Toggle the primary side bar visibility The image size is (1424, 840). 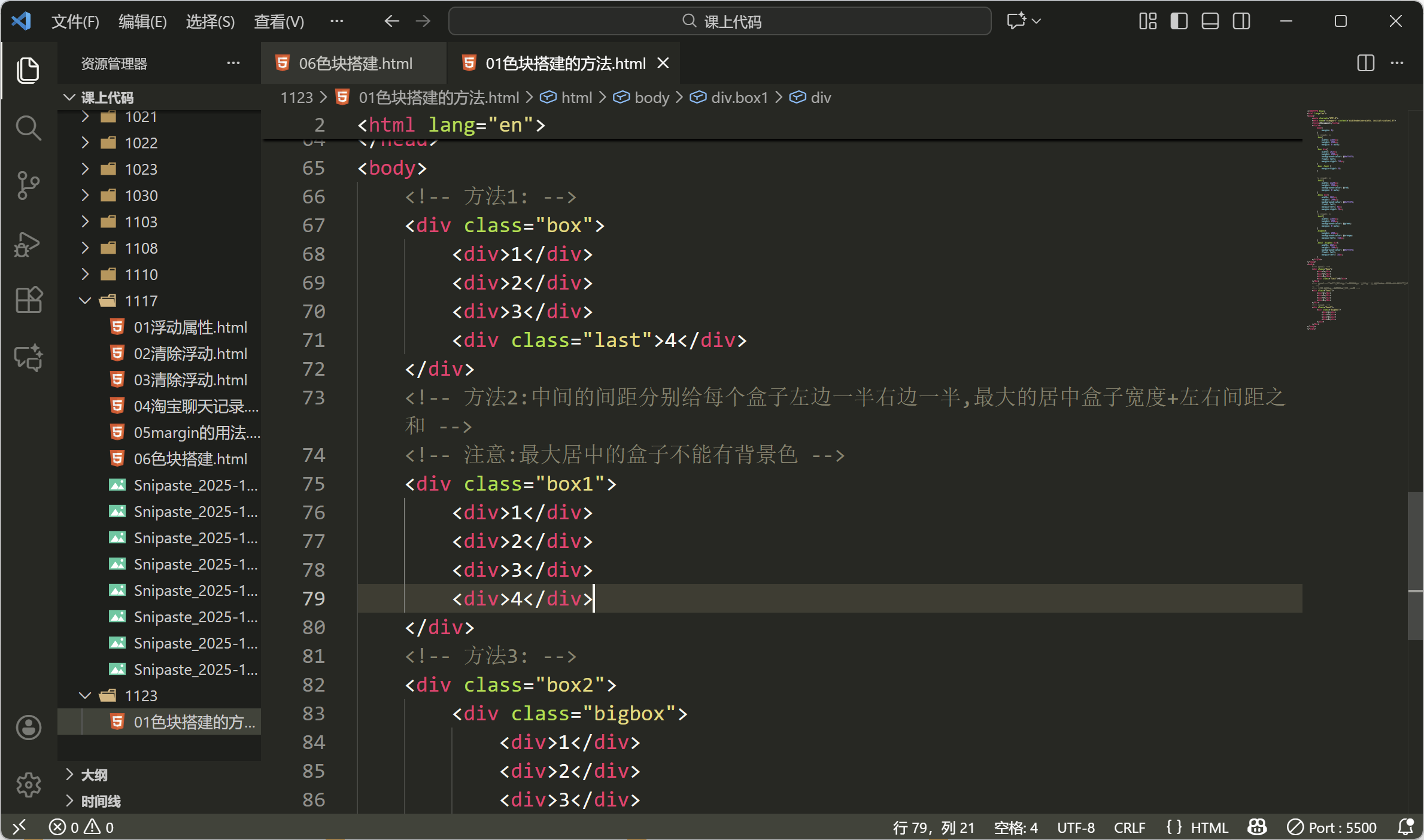(1179, 22)
